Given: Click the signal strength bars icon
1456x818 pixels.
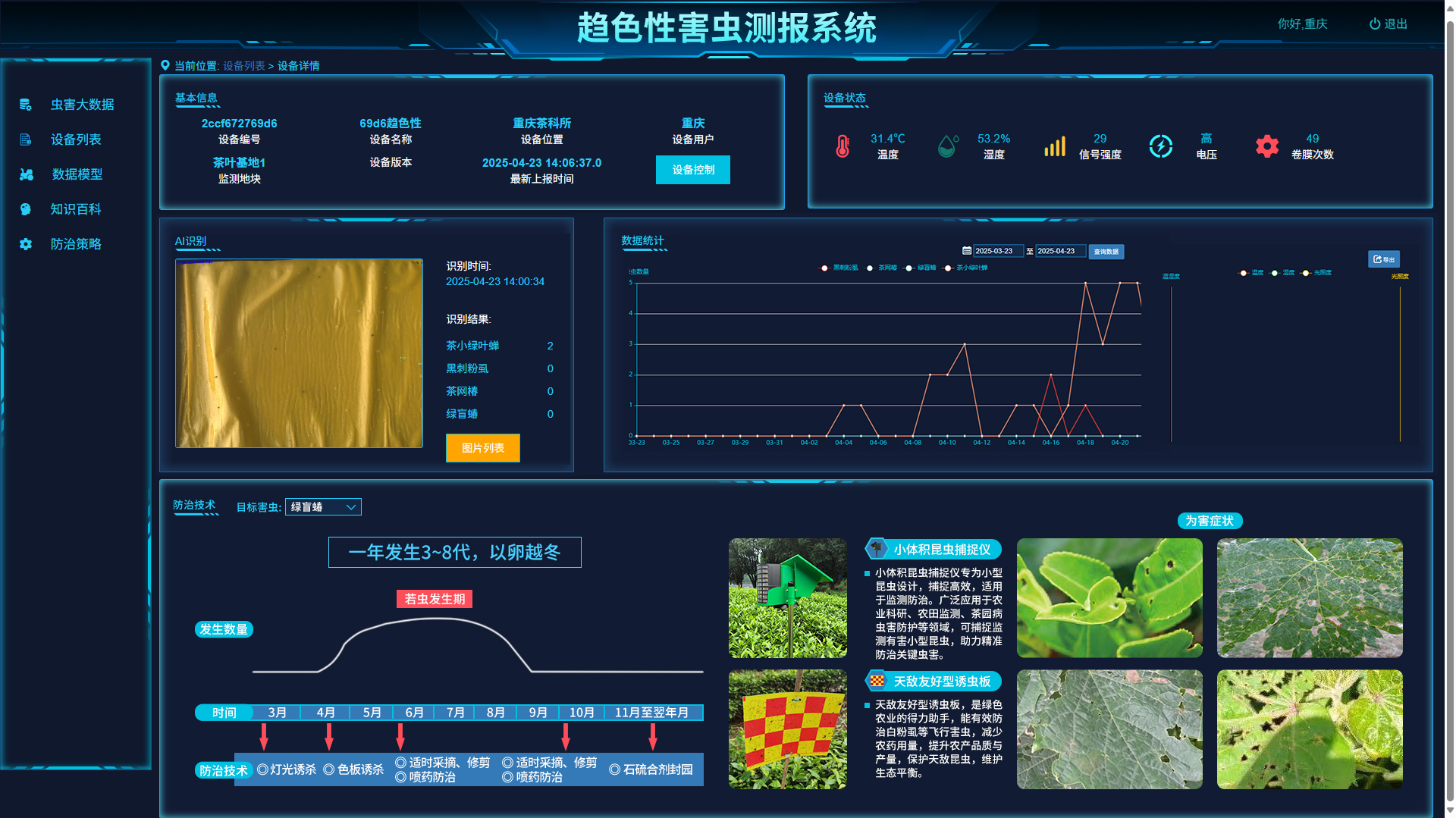Looking at the screenshot, I should coord(1055,146).
